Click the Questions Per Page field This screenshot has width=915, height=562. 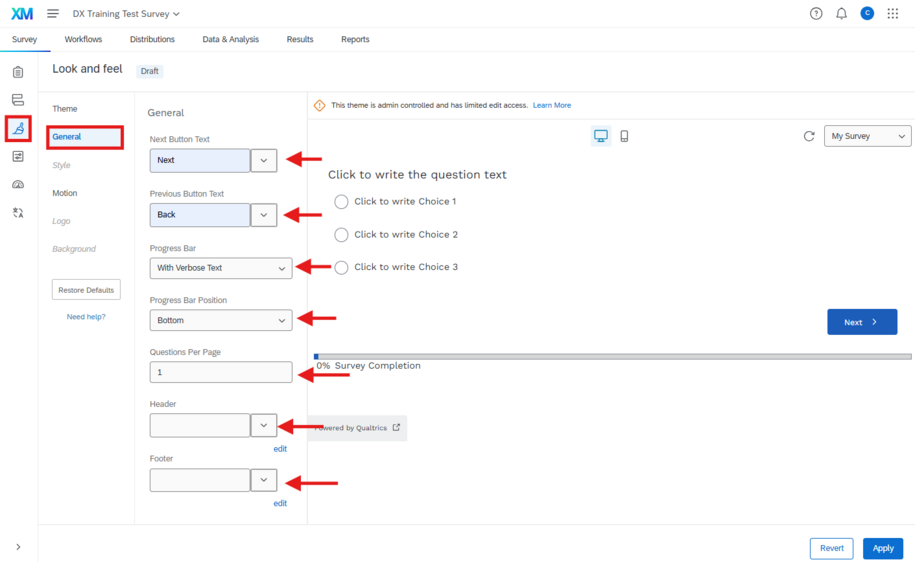221,372
